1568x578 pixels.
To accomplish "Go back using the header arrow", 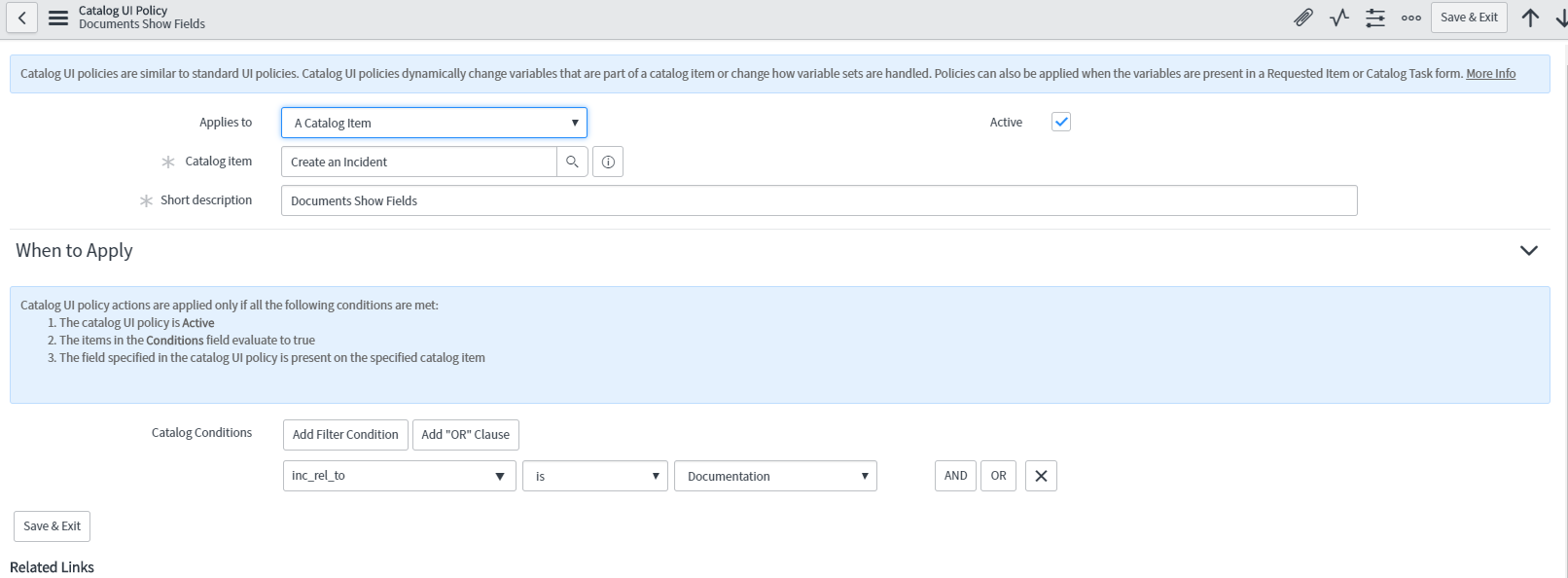I will (x=21, y=18).
